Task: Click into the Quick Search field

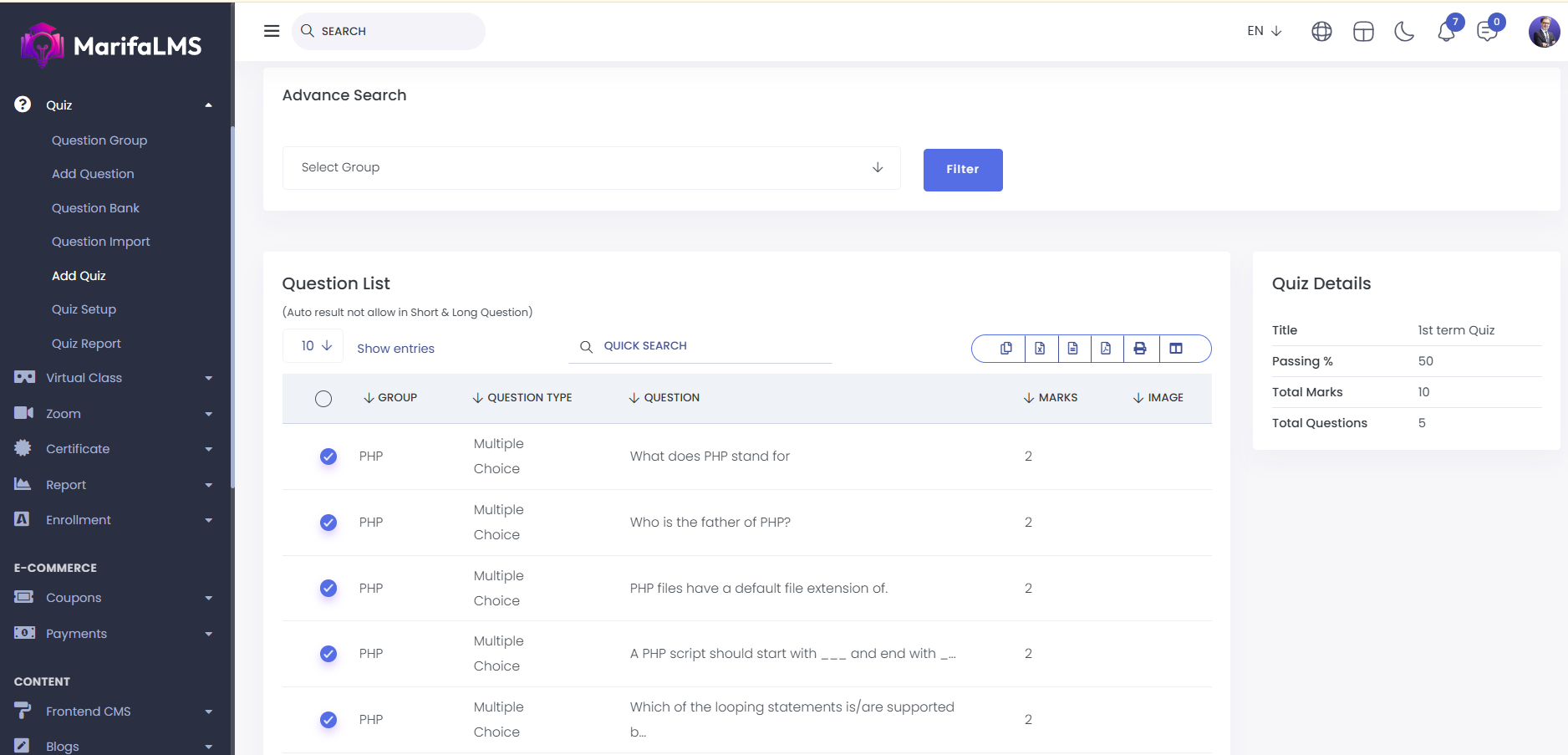Action: coord(710,346)
